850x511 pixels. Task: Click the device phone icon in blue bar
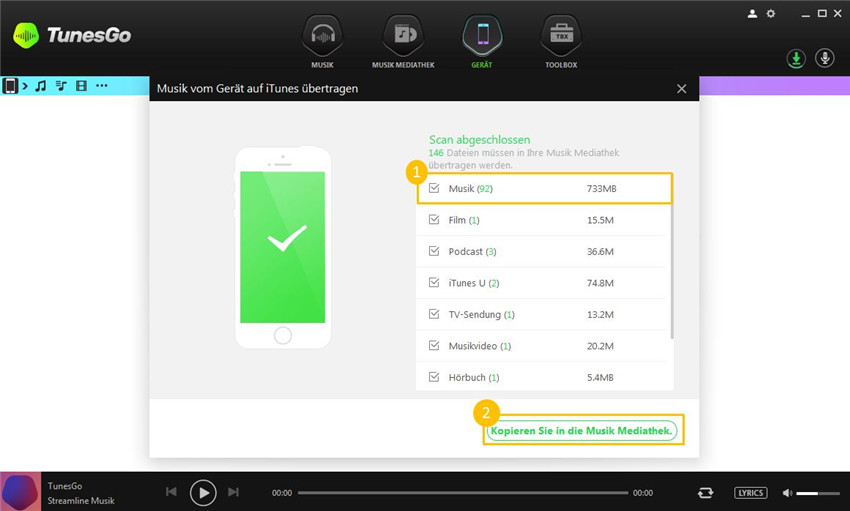(x=10, y=86)
